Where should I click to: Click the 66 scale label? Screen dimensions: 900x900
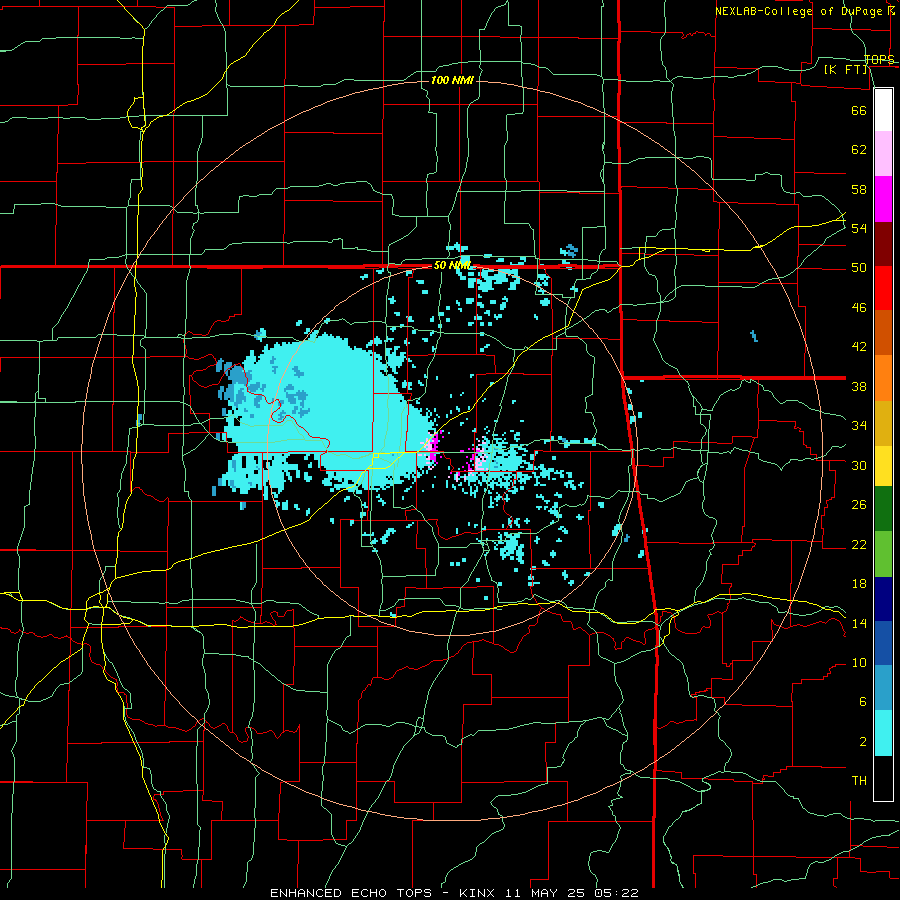tap(859, 110)
